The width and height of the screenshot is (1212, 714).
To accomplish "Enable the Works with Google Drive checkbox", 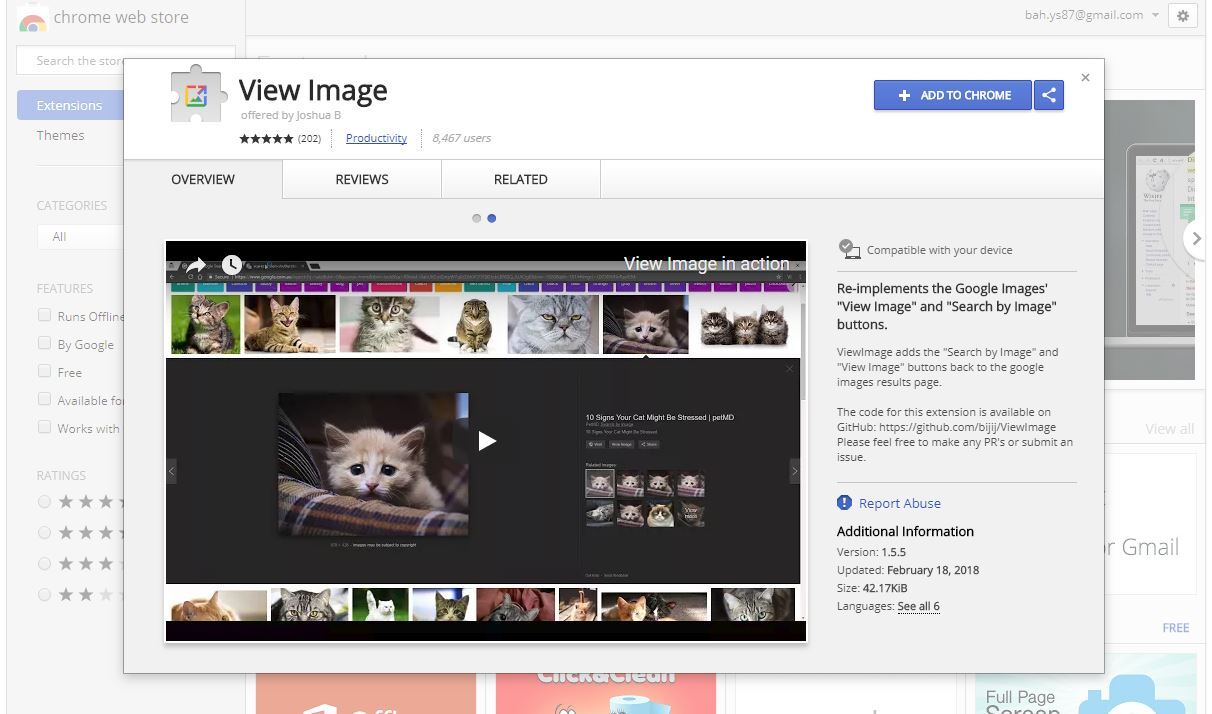I will pos(44,427).
